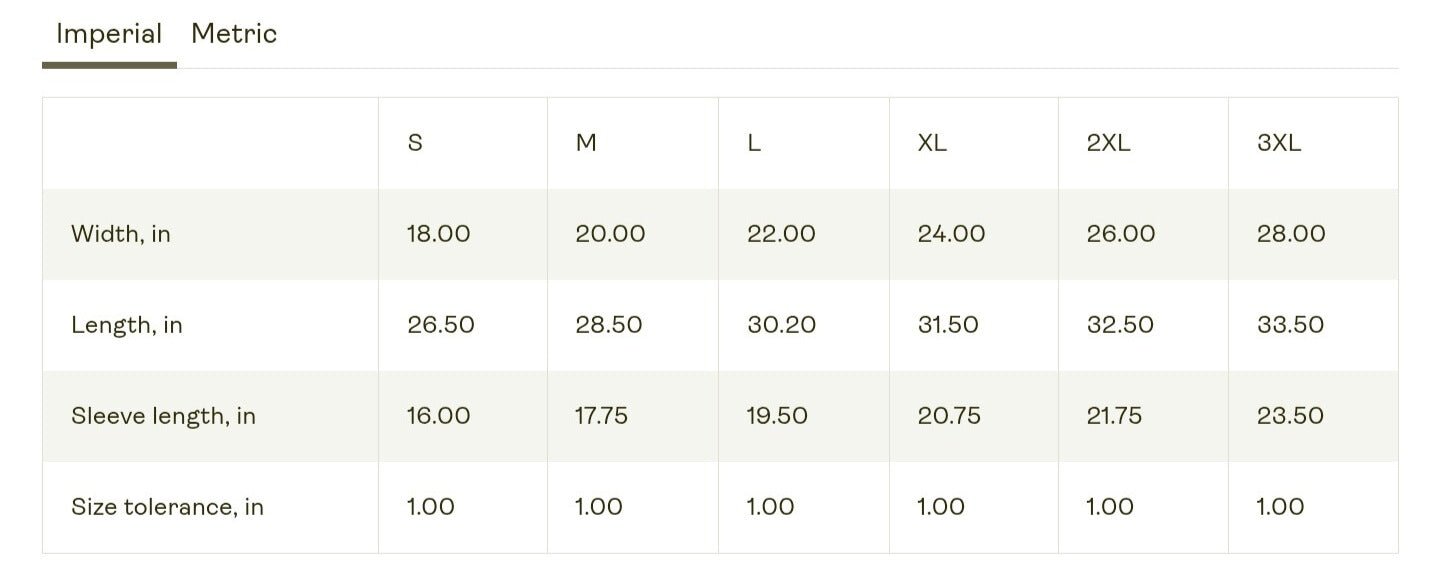The image size is (1440, 570).
Task: Click the 18.00 width value for S
Action: (x=438, y=234)
